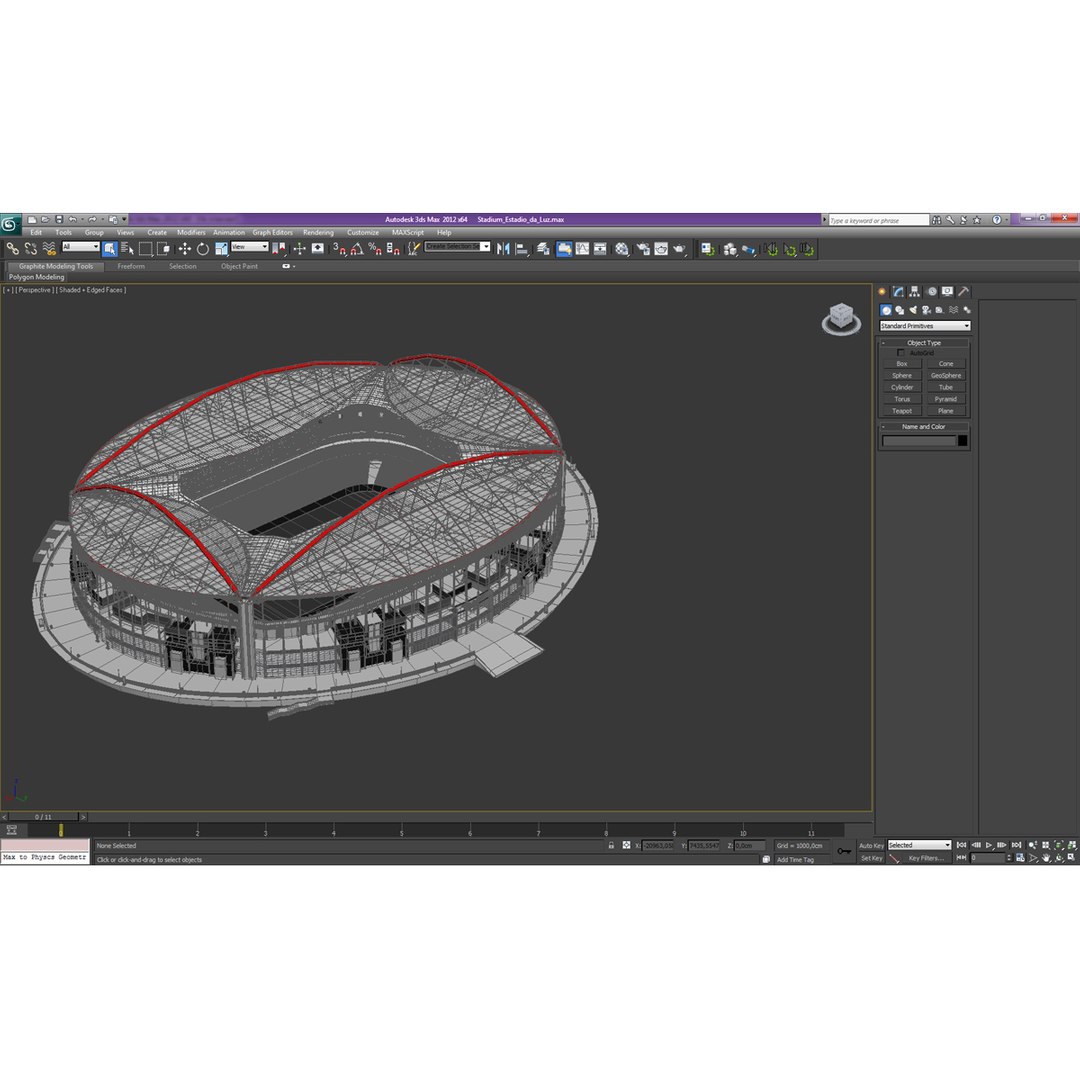Open the Motion panel tab icon
Viewport: 1080px width, 1080px height.
click(x=931, y=292)
